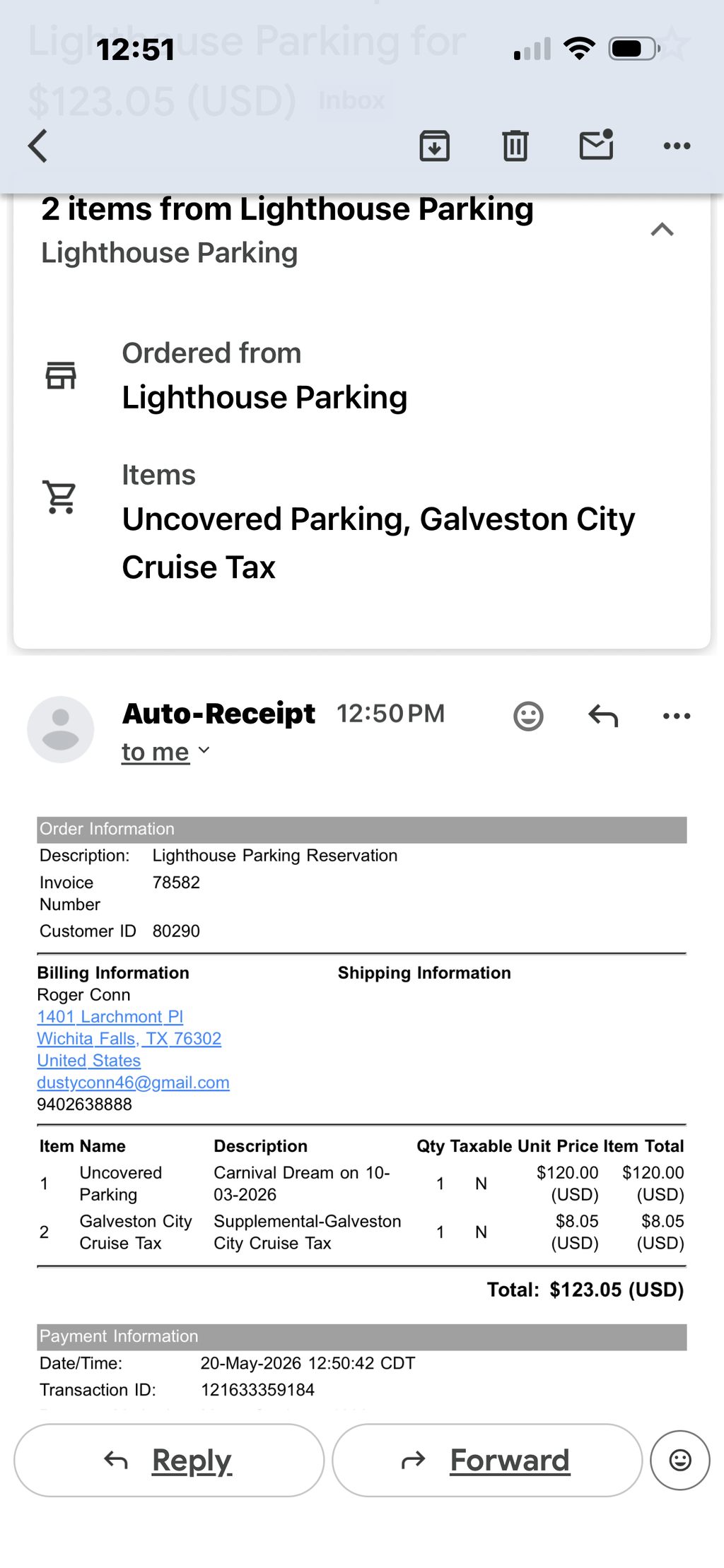Tap the United States link
The width and height of the screenshot is (724, 1568).
(89, 1060)
